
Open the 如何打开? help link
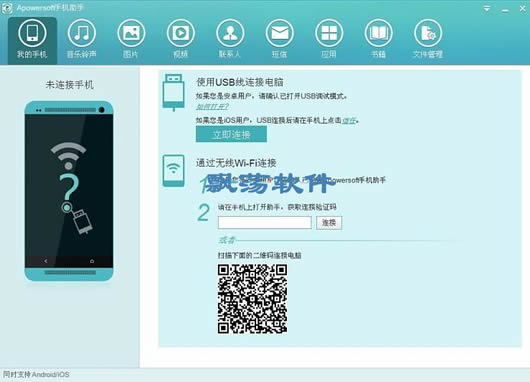click(212, 107)
